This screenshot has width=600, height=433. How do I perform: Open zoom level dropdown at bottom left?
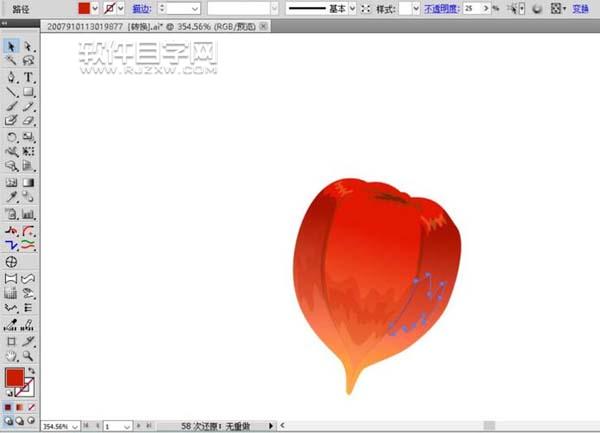click(x=76, y=426)
